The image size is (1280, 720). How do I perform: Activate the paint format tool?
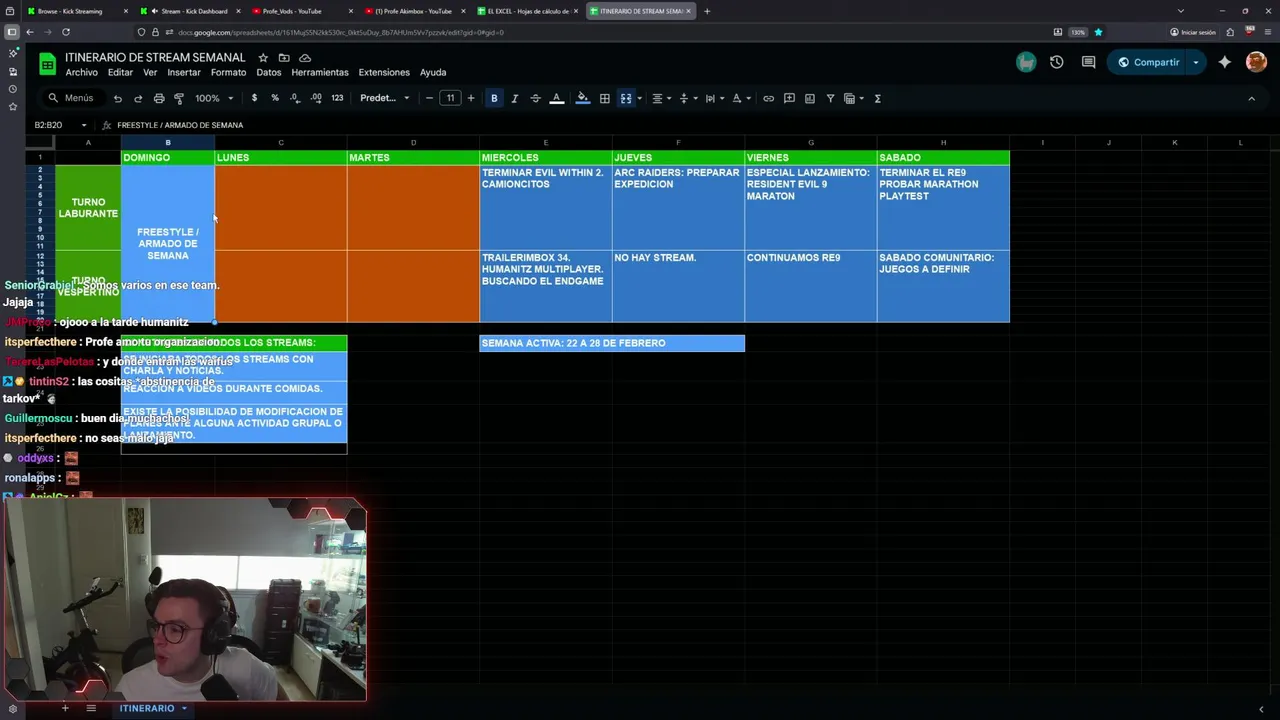pyautogui.click(x=179, y=98)
